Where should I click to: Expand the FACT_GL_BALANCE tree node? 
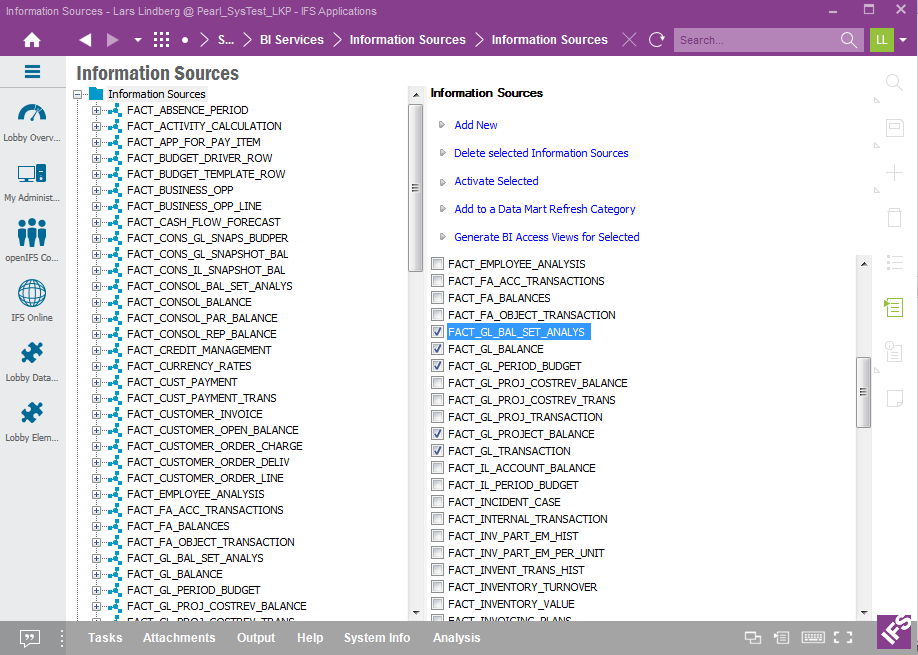[x=97, y=574]
